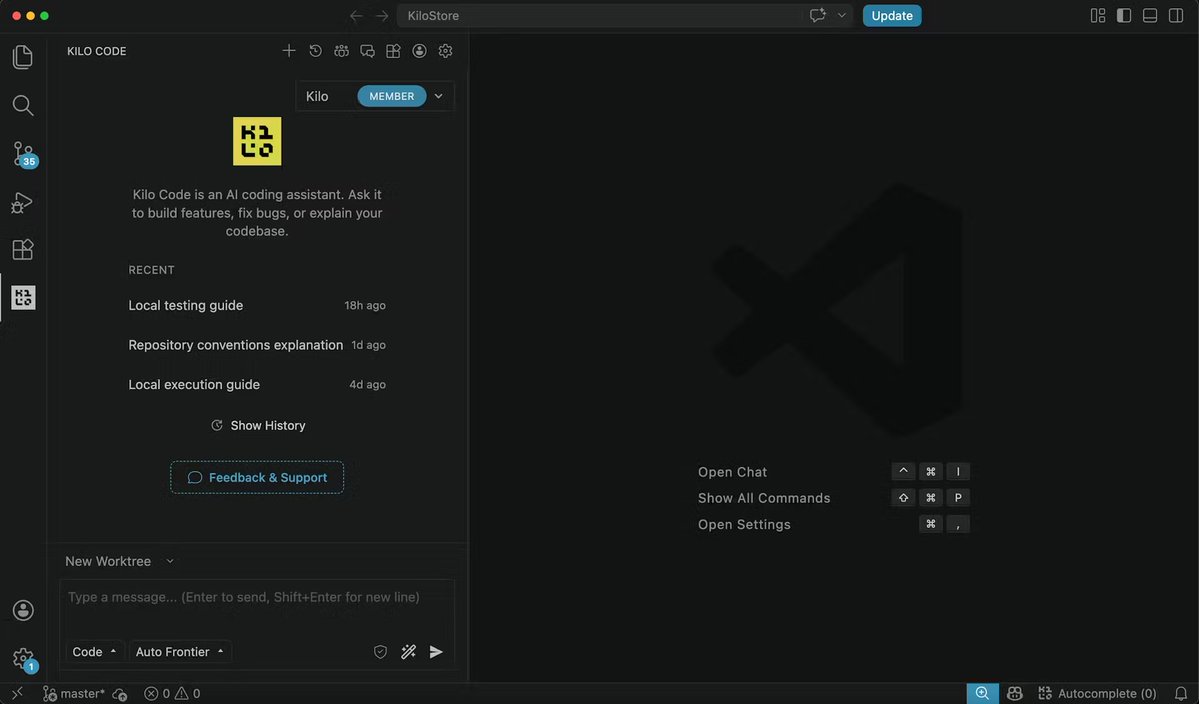Open the Extensions view in activity bar
Screen dimensions: 1199x704
coord(23,249)
